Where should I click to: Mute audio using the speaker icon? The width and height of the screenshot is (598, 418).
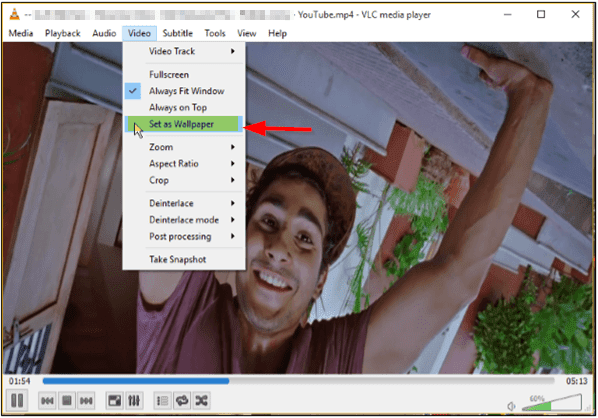[x=511, y=406]
